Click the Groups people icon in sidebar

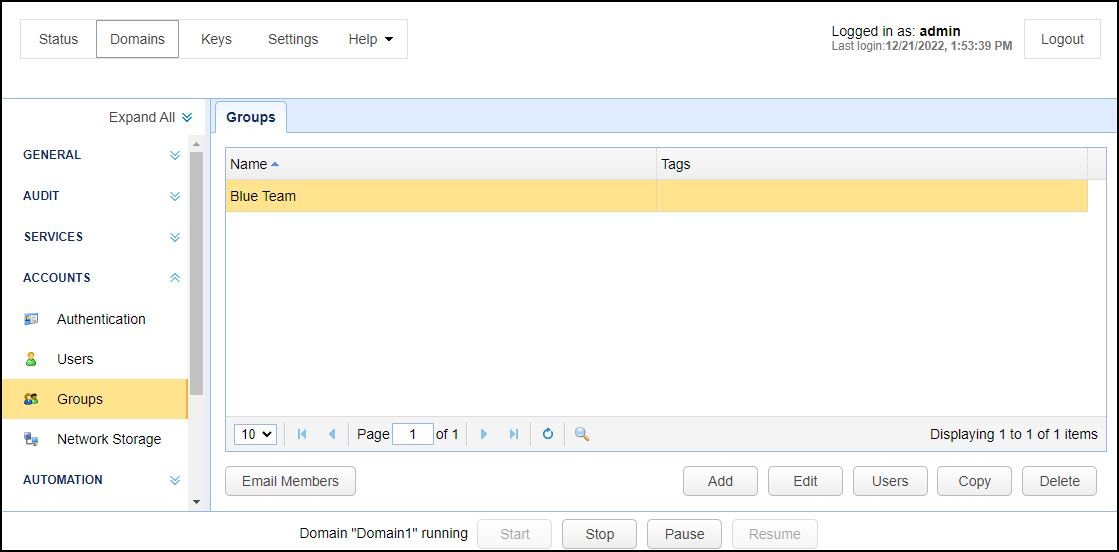(x=31, y=399)
